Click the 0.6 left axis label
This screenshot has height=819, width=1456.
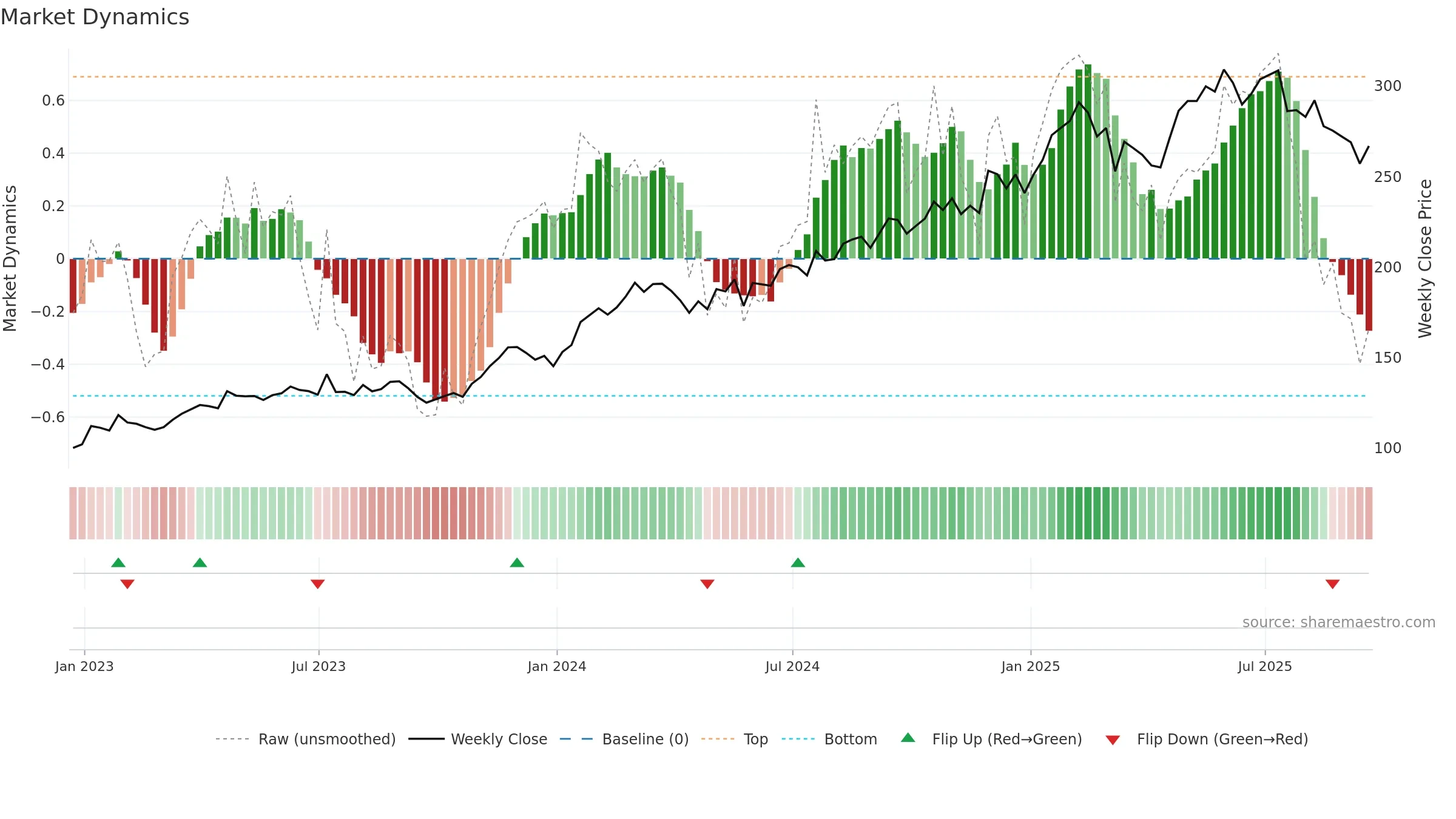pyautogui.click(x=53, y=101)
